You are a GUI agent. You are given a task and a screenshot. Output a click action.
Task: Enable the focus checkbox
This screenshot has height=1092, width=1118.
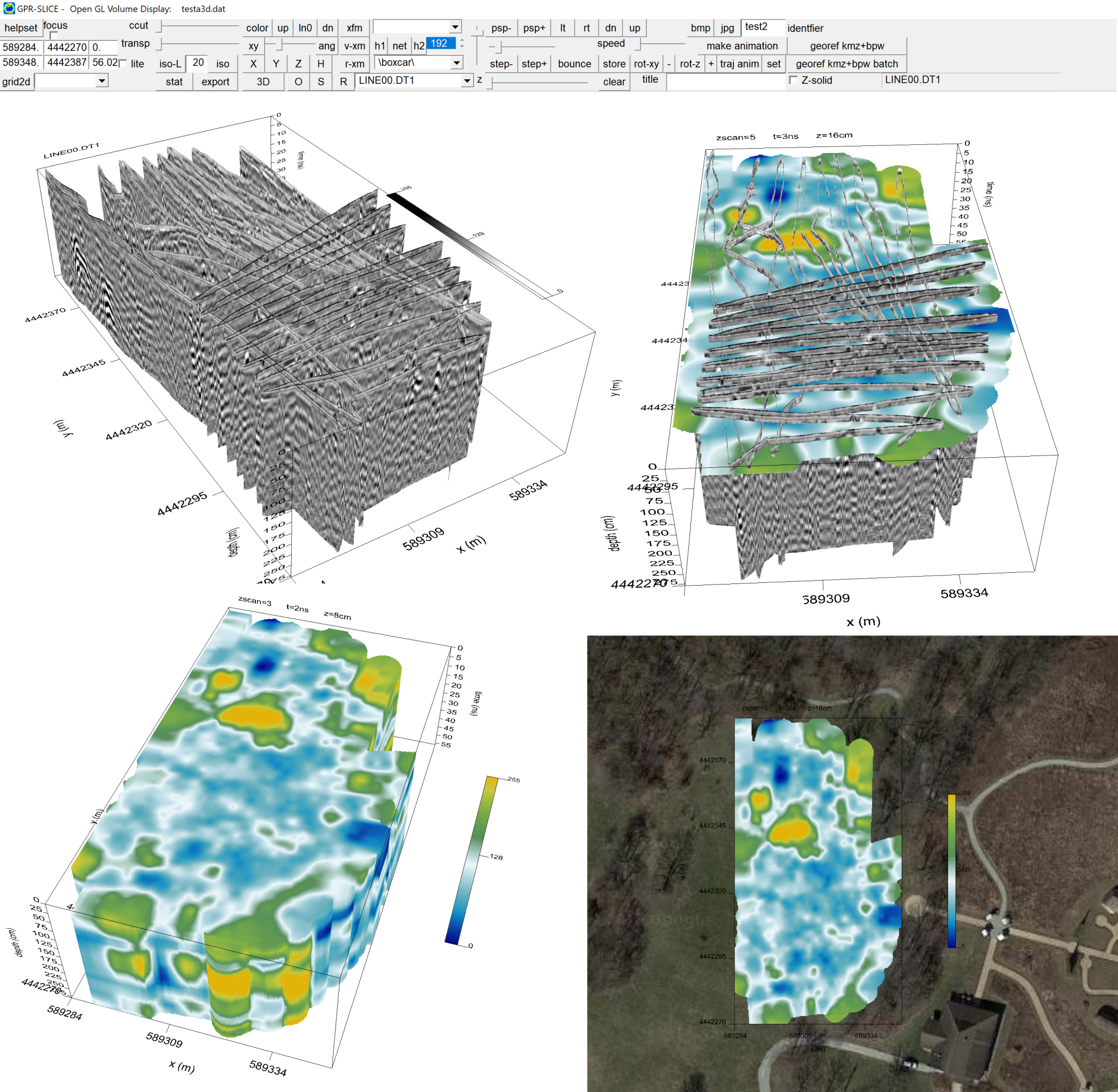pyautogui.click(x=53, y=36)
